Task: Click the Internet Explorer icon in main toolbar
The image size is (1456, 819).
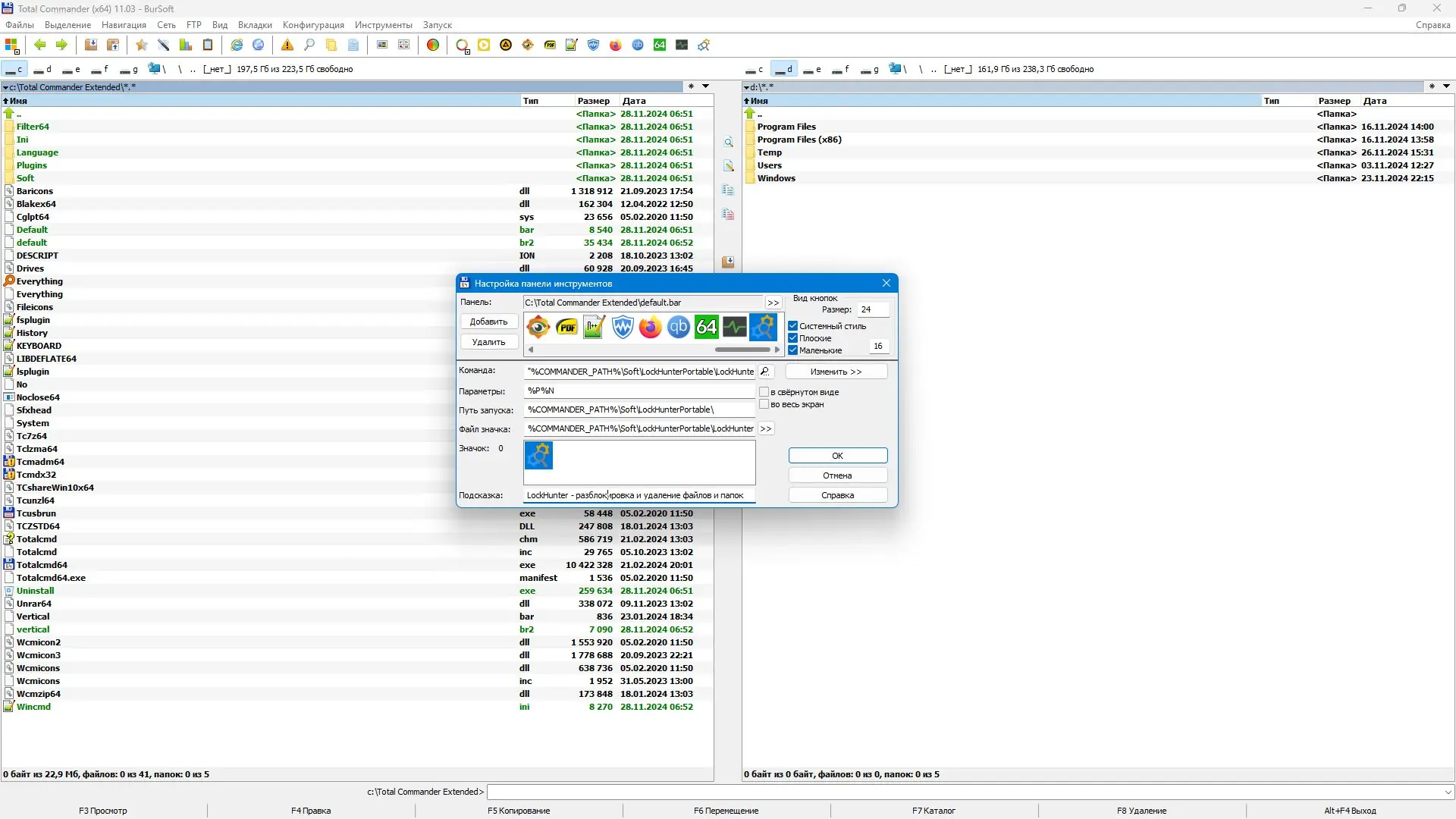Action: 237,45
